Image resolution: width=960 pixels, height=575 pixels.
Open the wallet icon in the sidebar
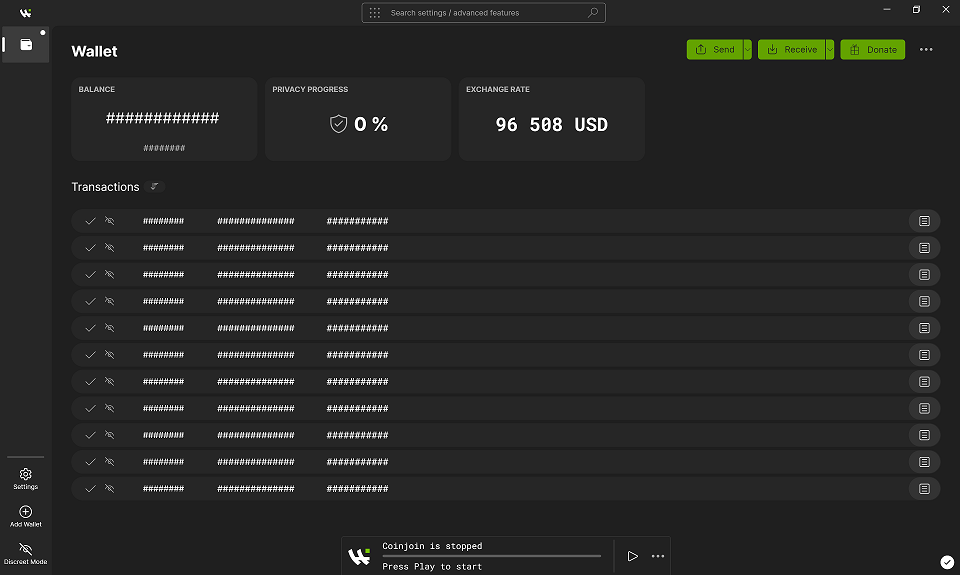pos(26,45)
